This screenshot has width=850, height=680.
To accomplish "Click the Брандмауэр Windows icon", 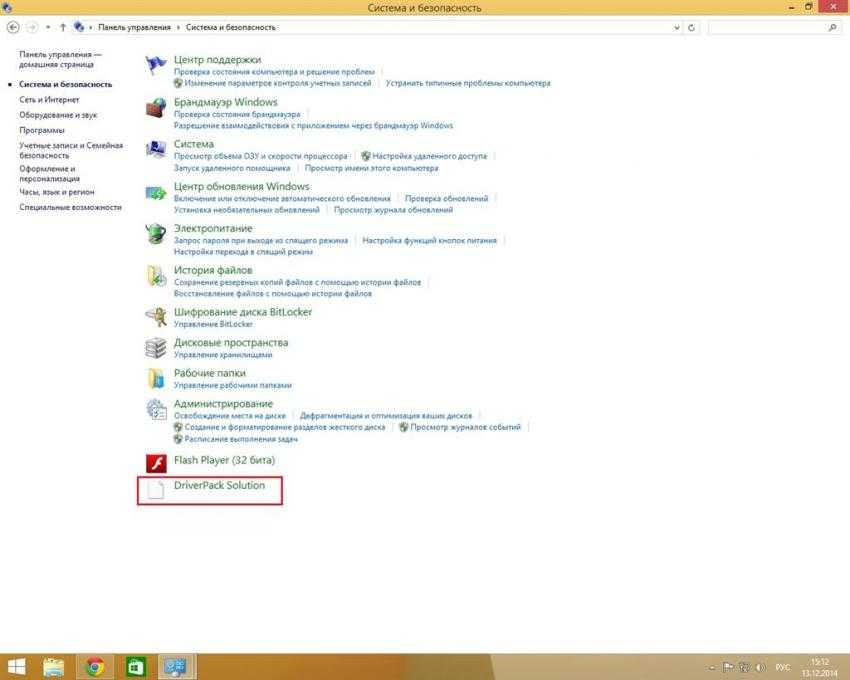I will [156, 108].
